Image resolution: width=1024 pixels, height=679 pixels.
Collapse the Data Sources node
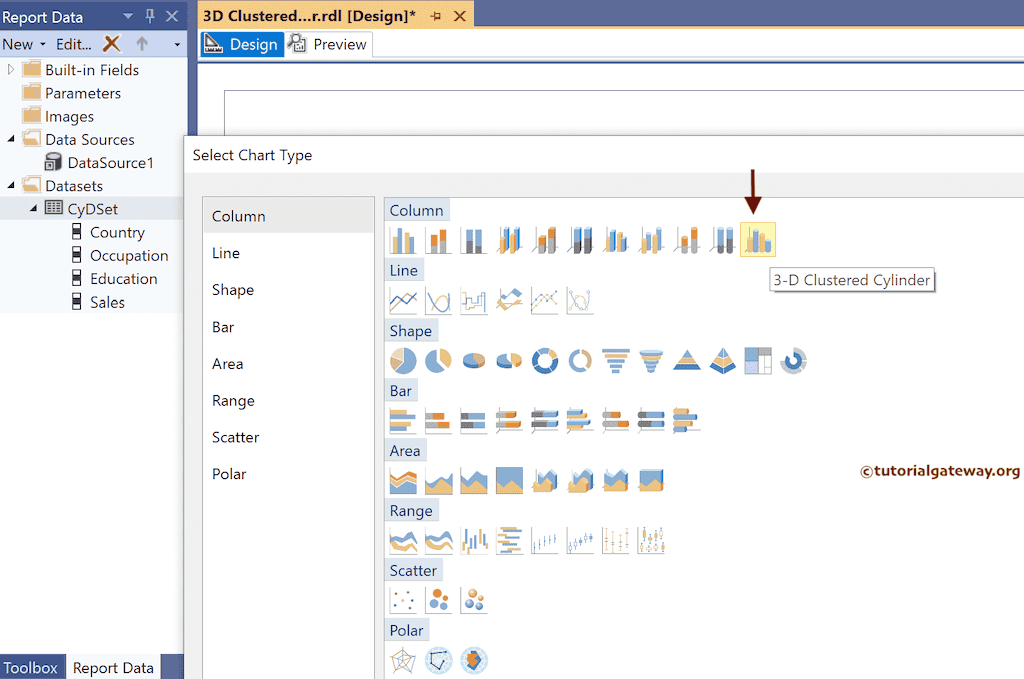[x=11, y=139]
